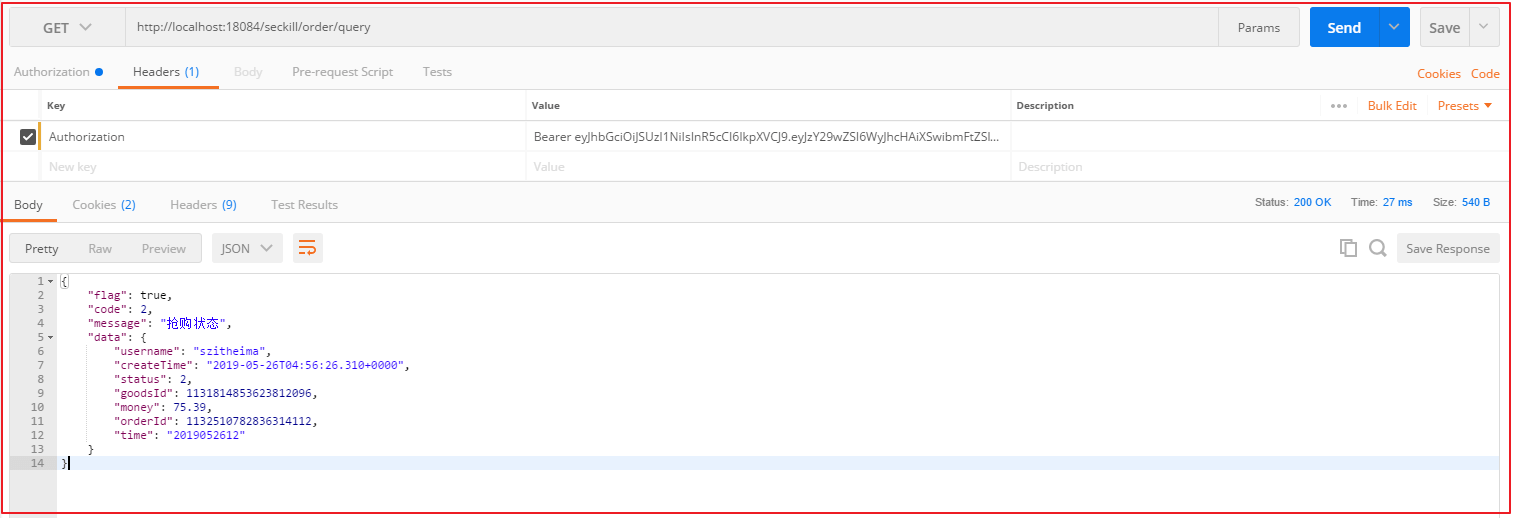Click the 27 ms time value
The height and width of the screenshot is (518, 1513).
(1397, 202)
